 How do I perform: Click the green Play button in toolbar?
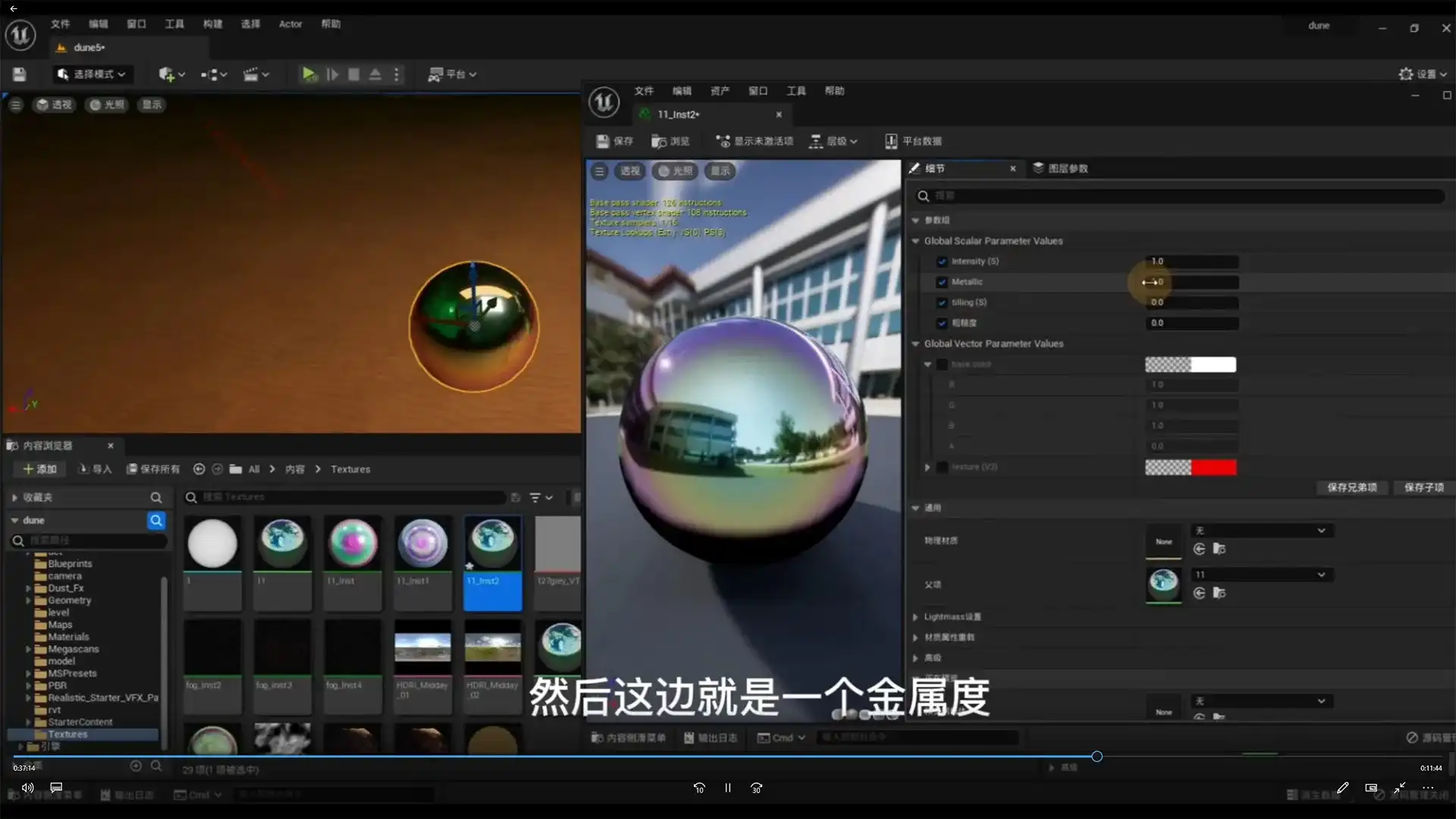pyautogui.click(x=308, y=74)
